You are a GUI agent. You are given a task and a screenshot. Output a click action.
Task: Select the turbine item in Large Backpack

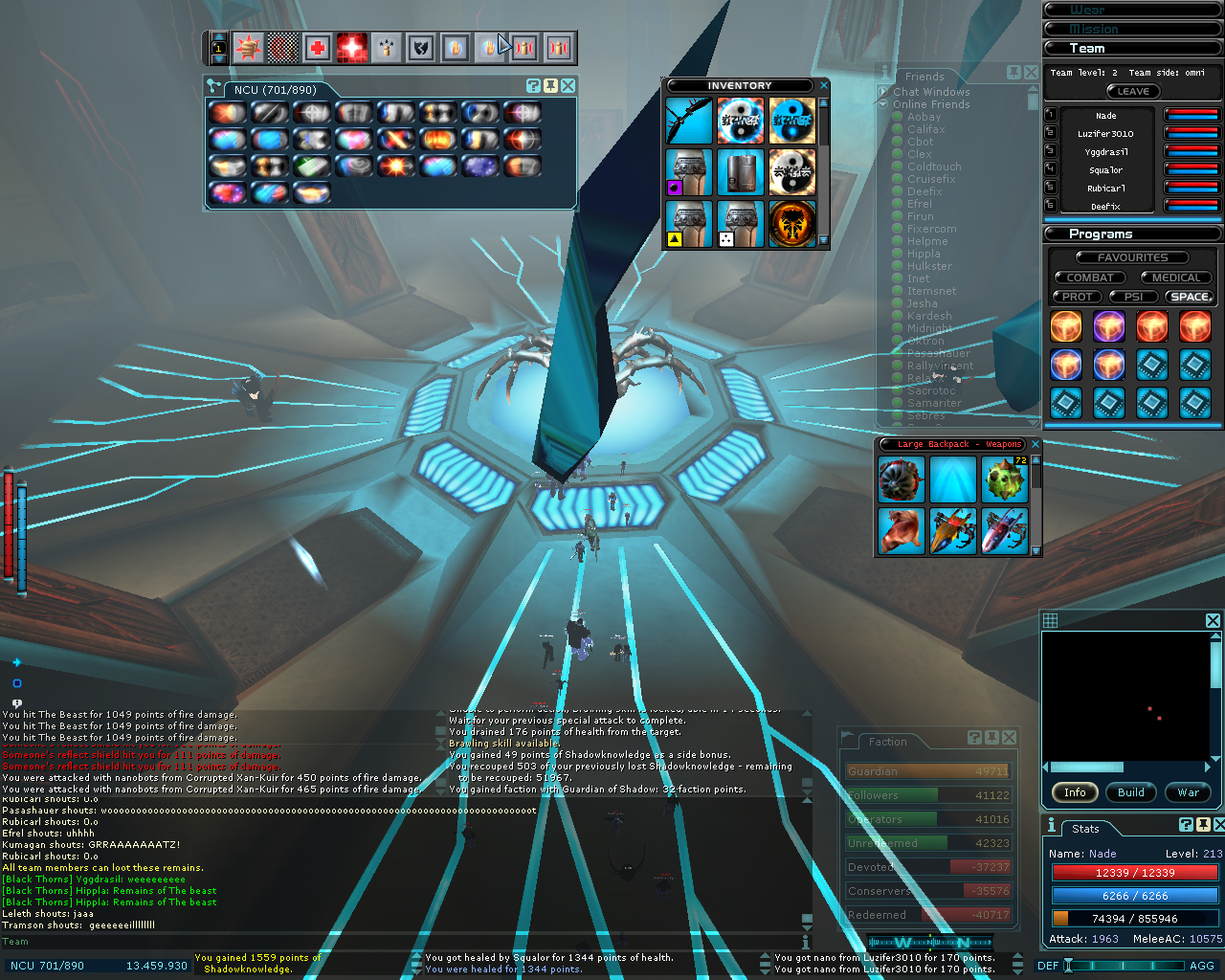[x=902, y=479]
